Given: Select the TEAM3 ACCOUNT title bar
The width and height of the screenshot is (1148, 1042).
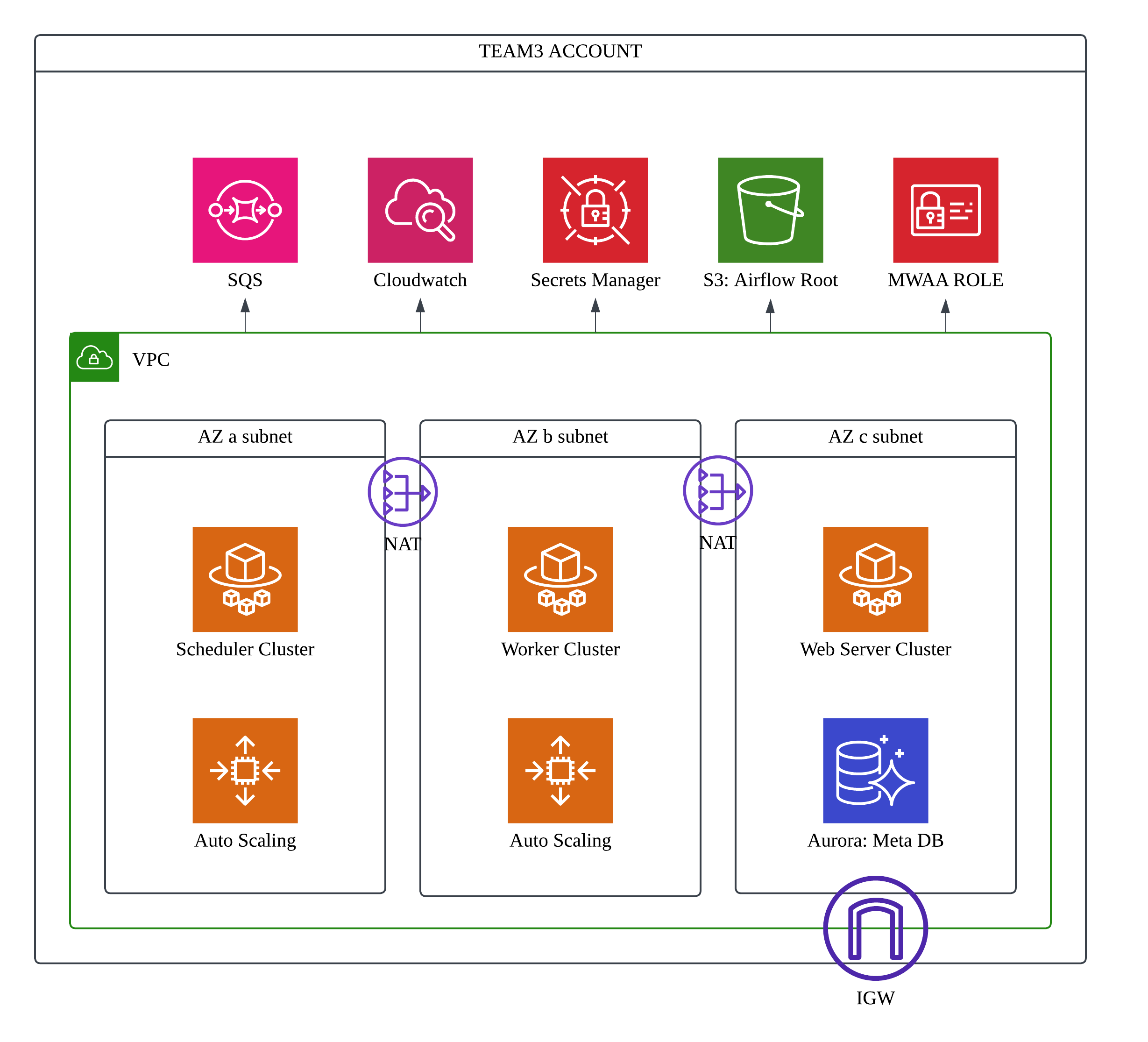Looking at the screenshot, I should click(x=560, y=52).
